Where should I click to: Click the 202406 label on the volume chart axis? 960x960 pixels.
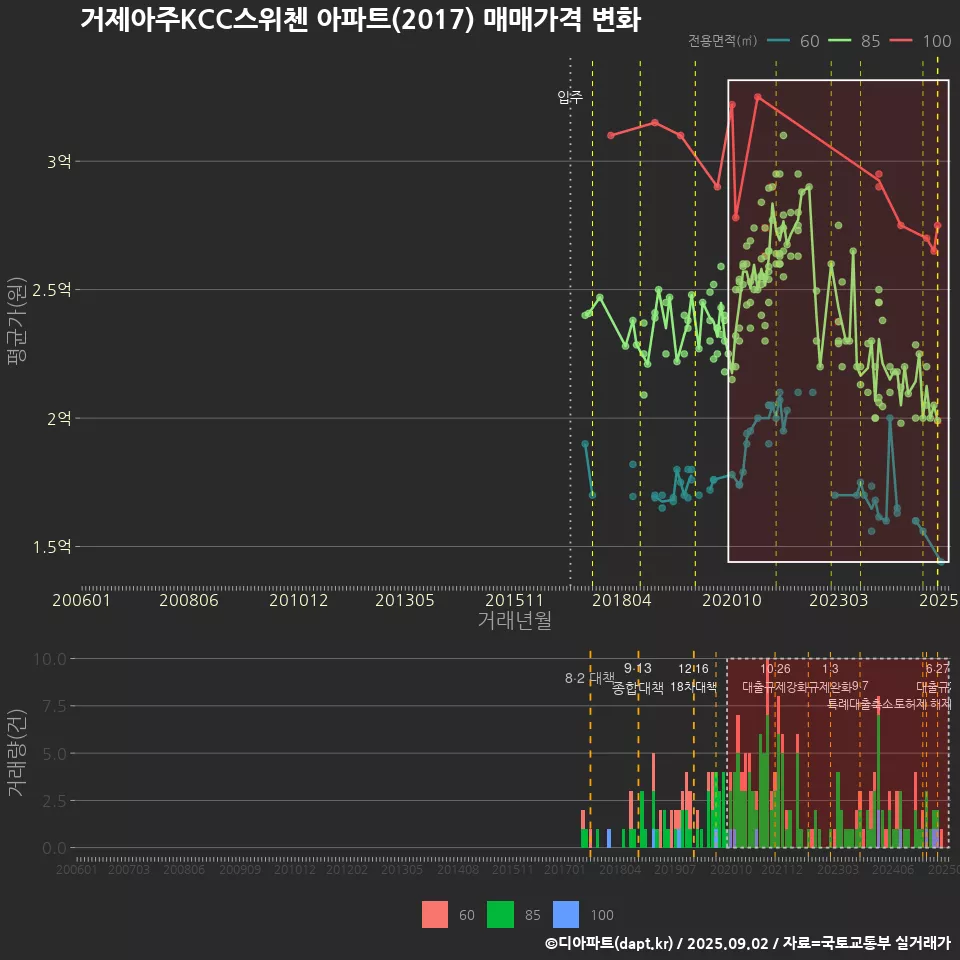(x=893, y=869)
